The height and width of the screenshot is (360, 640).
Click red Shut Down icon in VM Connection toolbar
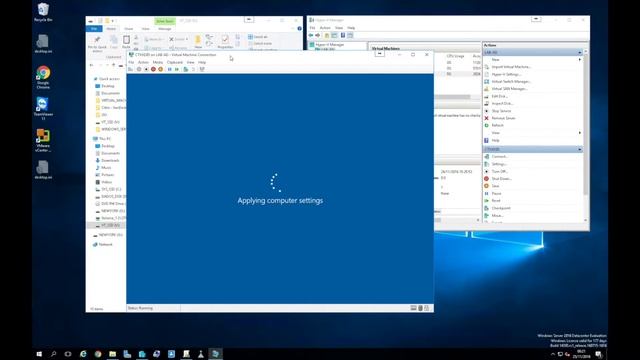153,69
